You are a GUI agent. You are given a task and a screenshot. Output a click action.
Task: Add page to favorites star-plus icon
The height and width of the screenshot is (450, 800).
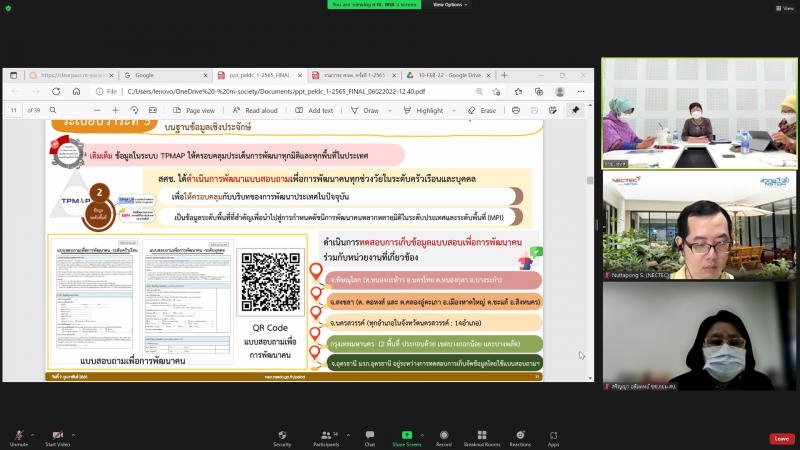(x=496, y=92)
